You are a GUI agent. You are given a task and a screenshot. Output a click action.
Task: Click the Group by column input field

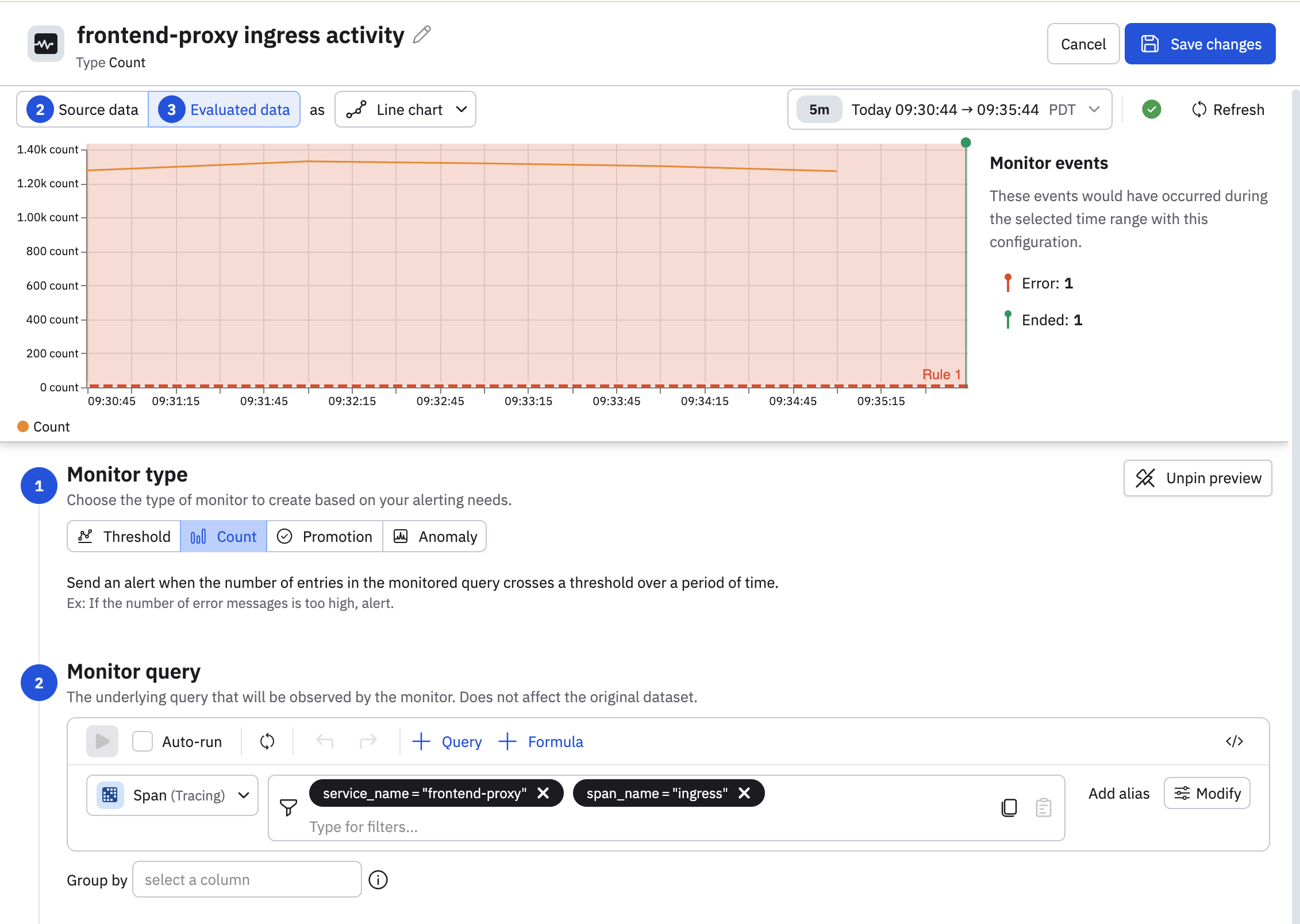[247, 879]
